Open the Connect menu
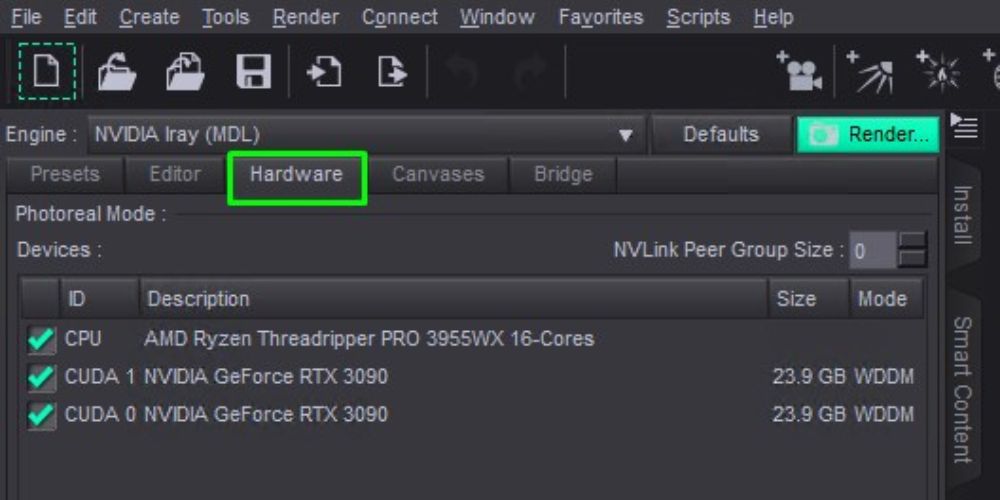Screen dimensions: 1000x500 (x=400, y=17)
